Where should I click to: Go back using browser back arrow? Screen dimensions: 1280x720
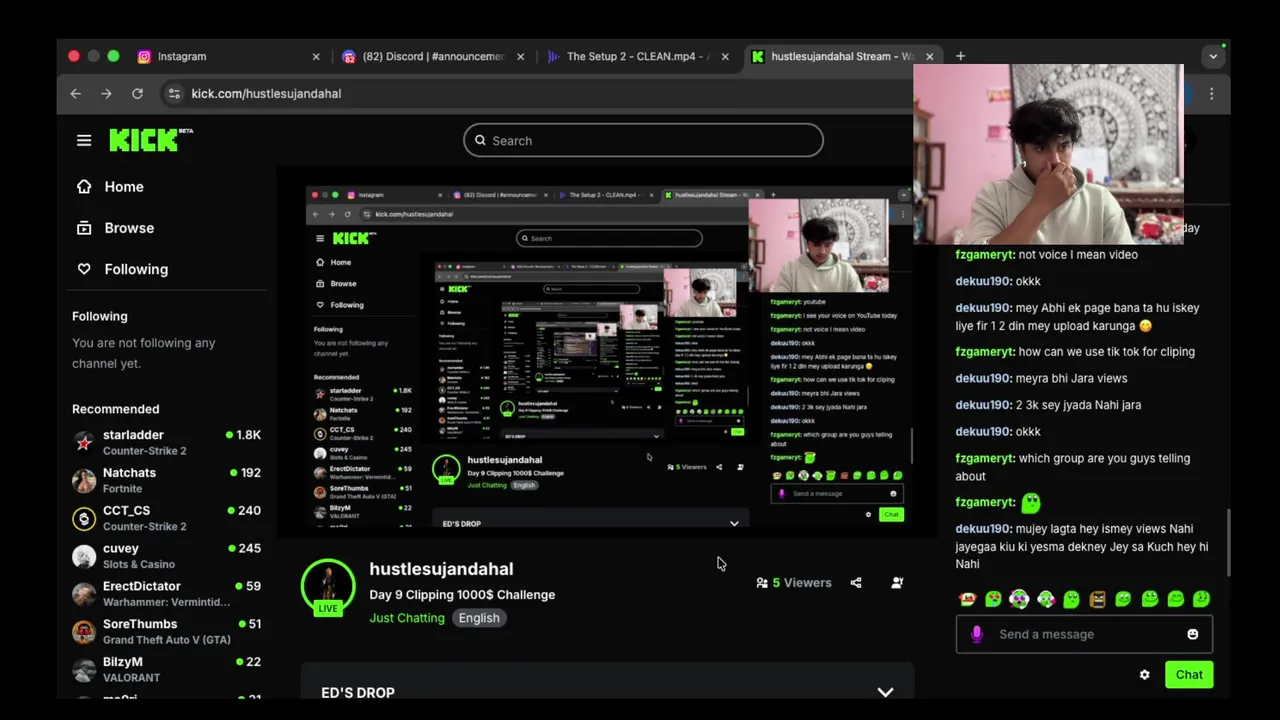(76, 93)
